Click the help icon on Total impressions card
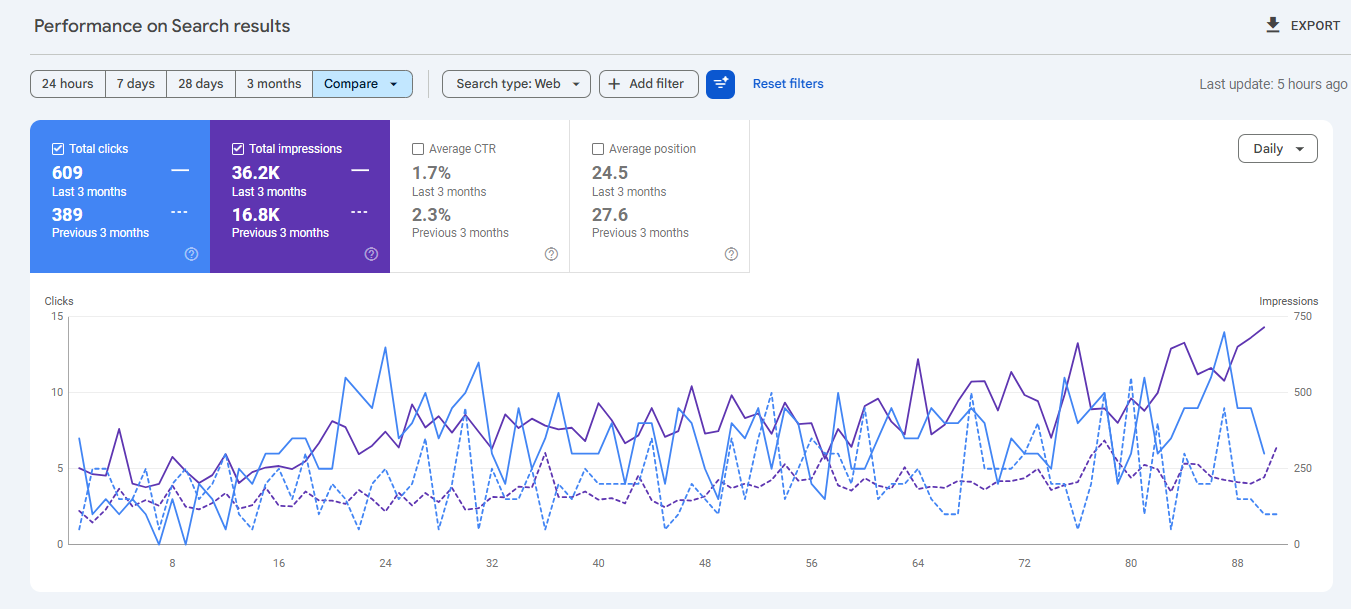 coord(371,254)
